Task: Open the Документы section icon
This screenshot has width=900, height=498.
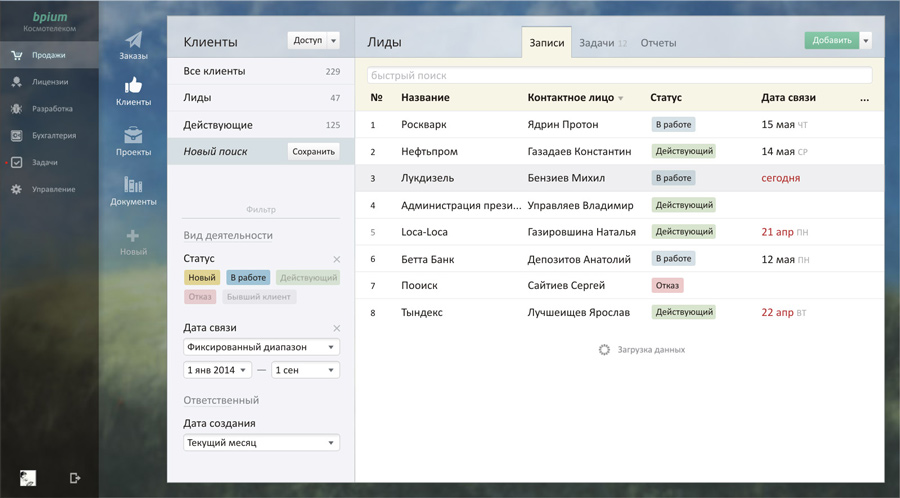Action: pos(133,186)
